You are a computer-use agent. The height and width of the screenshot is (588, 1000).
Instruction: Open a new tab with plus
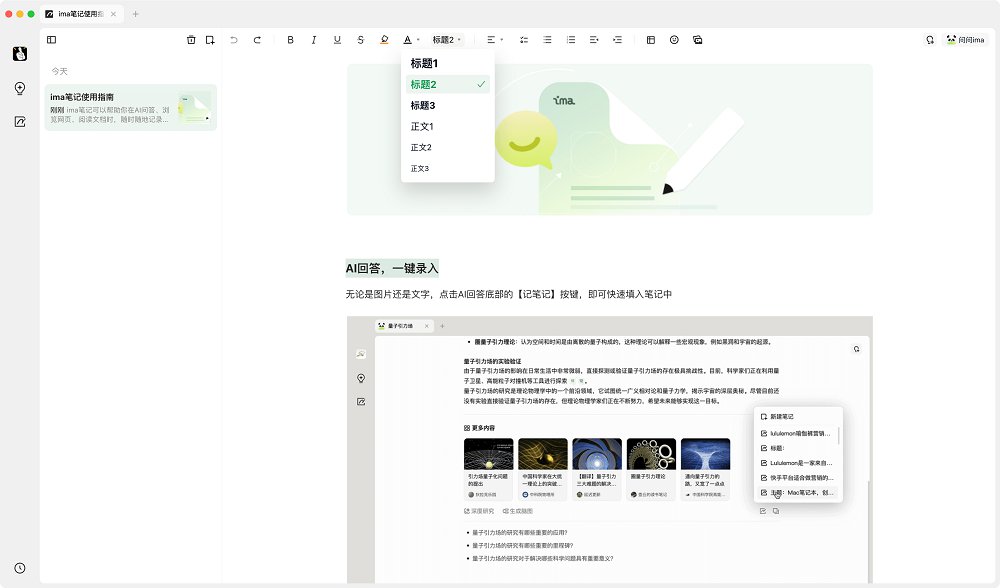pyautogui.click(x=135, y=13)
